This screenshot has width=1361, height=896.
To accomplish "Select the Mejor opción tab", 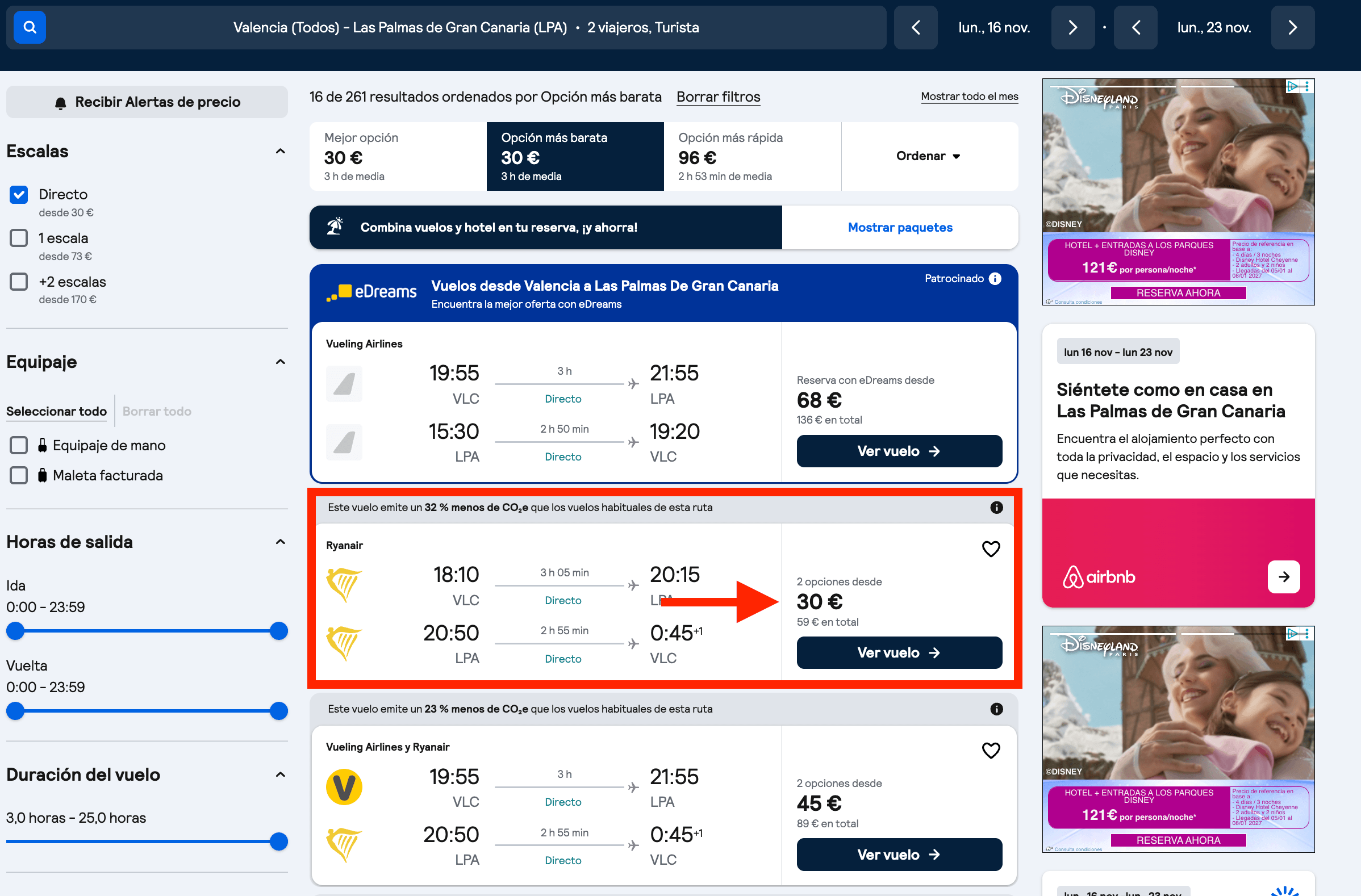I will pos(398,156).
